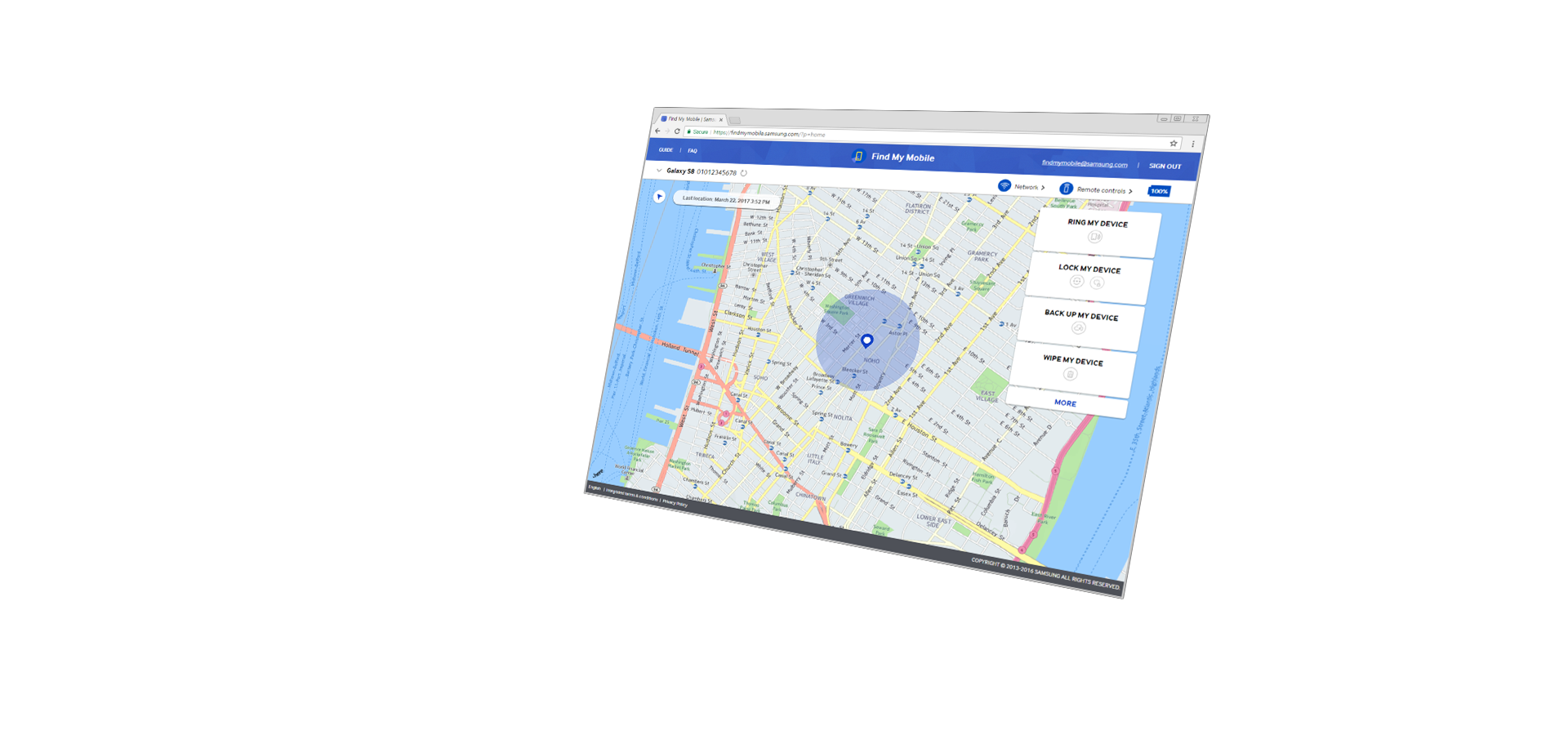The image size is (1568, 735).
Task: Click the green Secure padlock in the address bar
Action: point(689,131)
